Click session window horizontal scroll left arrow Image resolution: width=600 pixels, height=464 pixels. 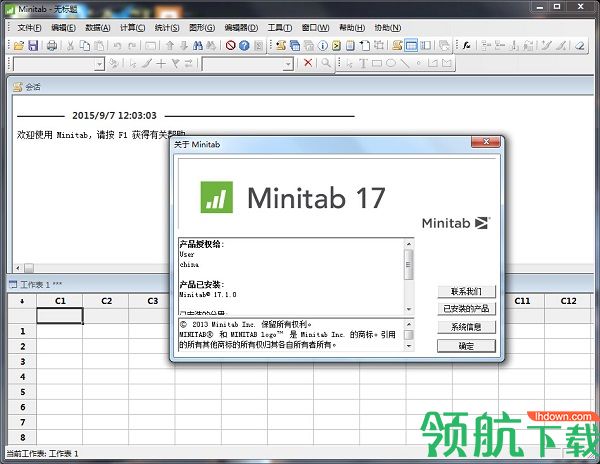click(18, 268)
